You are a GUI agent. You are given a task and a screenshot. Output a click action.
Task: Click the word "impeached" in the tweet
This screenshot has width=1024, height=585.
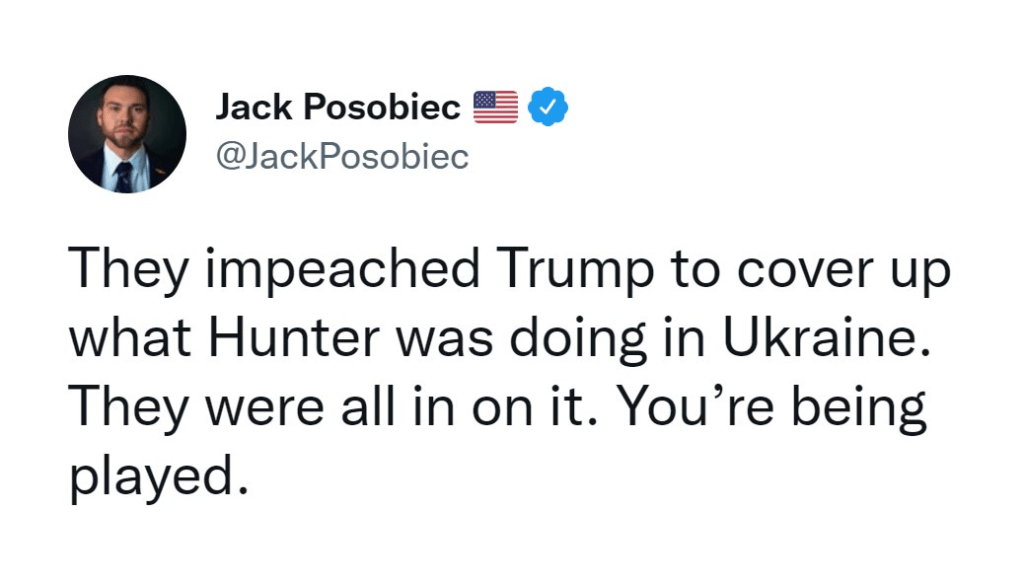click(324, 272)
